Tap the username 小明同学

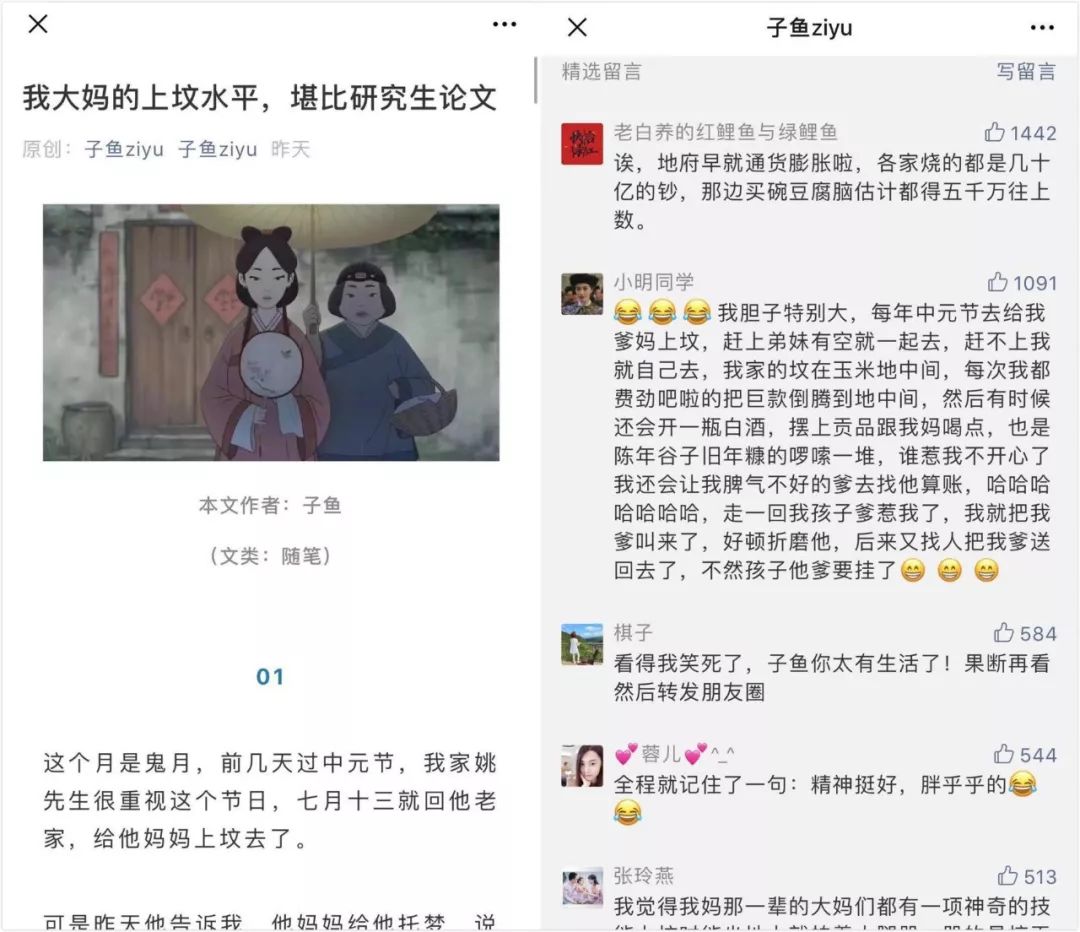654,282
